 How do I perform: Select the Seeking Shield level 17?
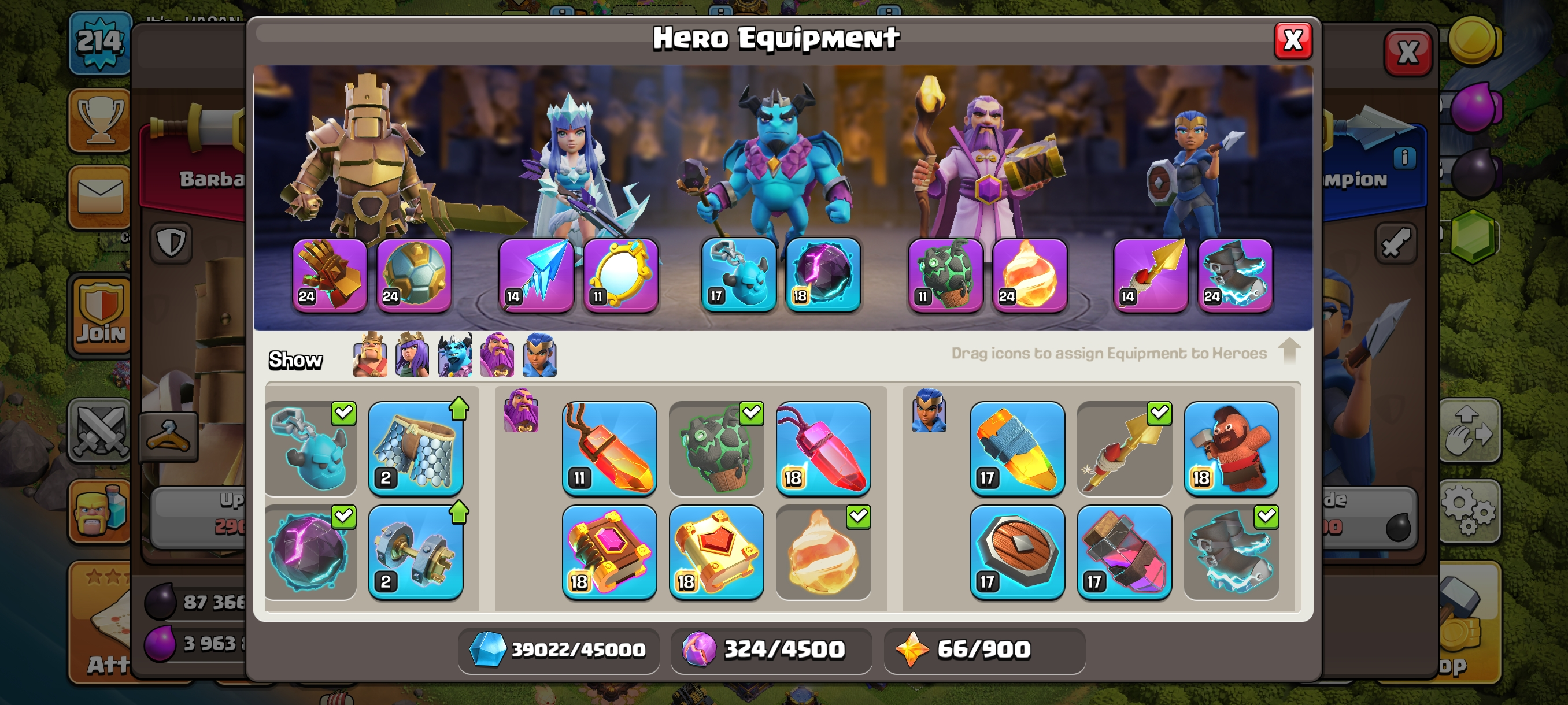(1017, 552)
